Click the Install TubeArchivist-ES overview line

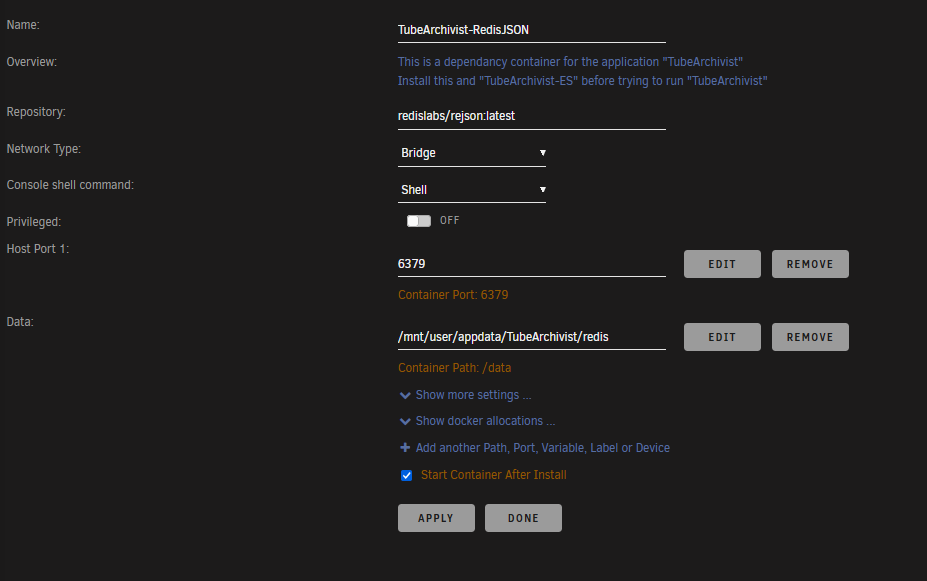(582, 81)
